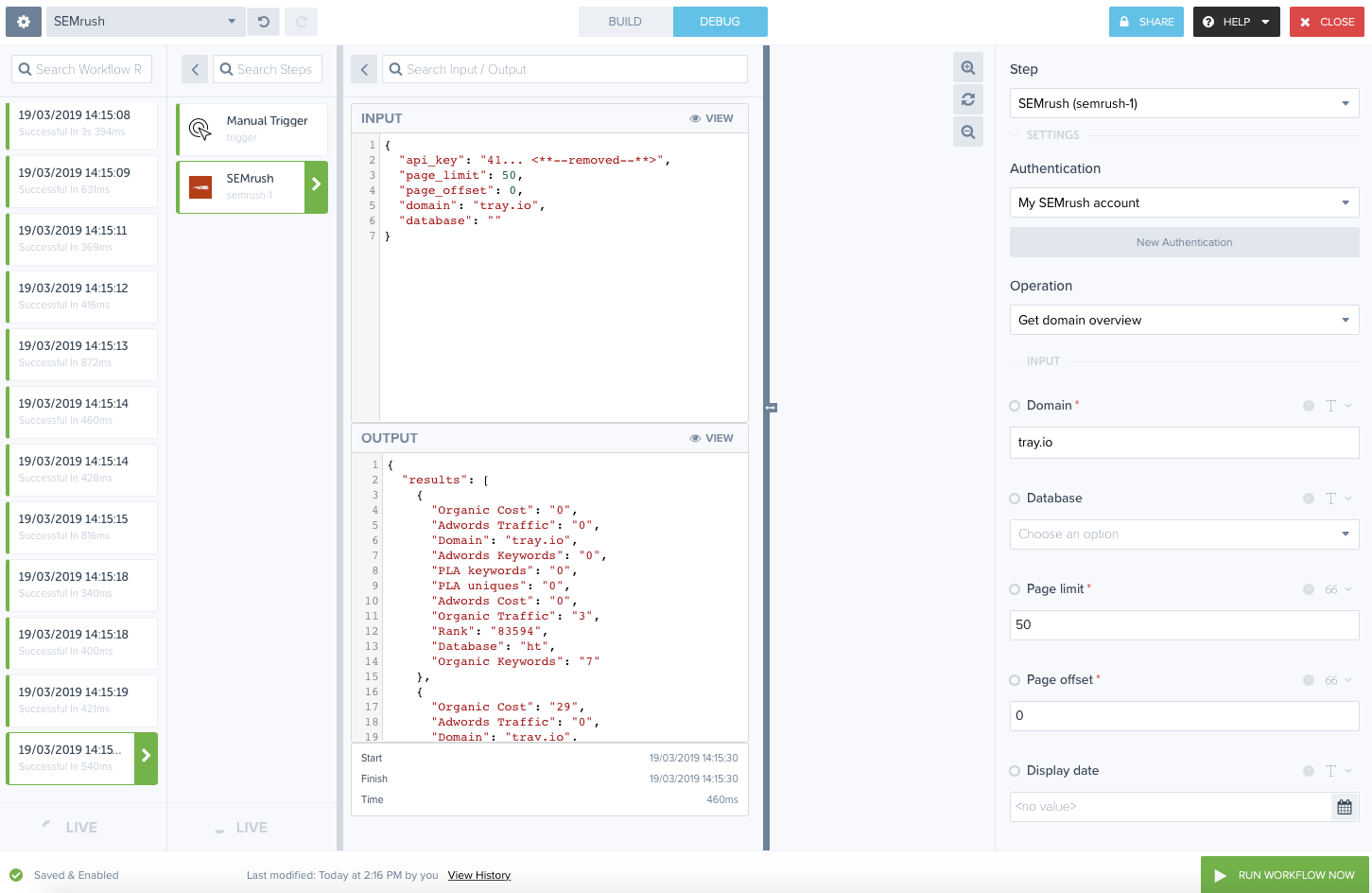The height and width of the screenshot is (893, 1372).
Task: Zoom in on the debug log panel
Action: 967,67
